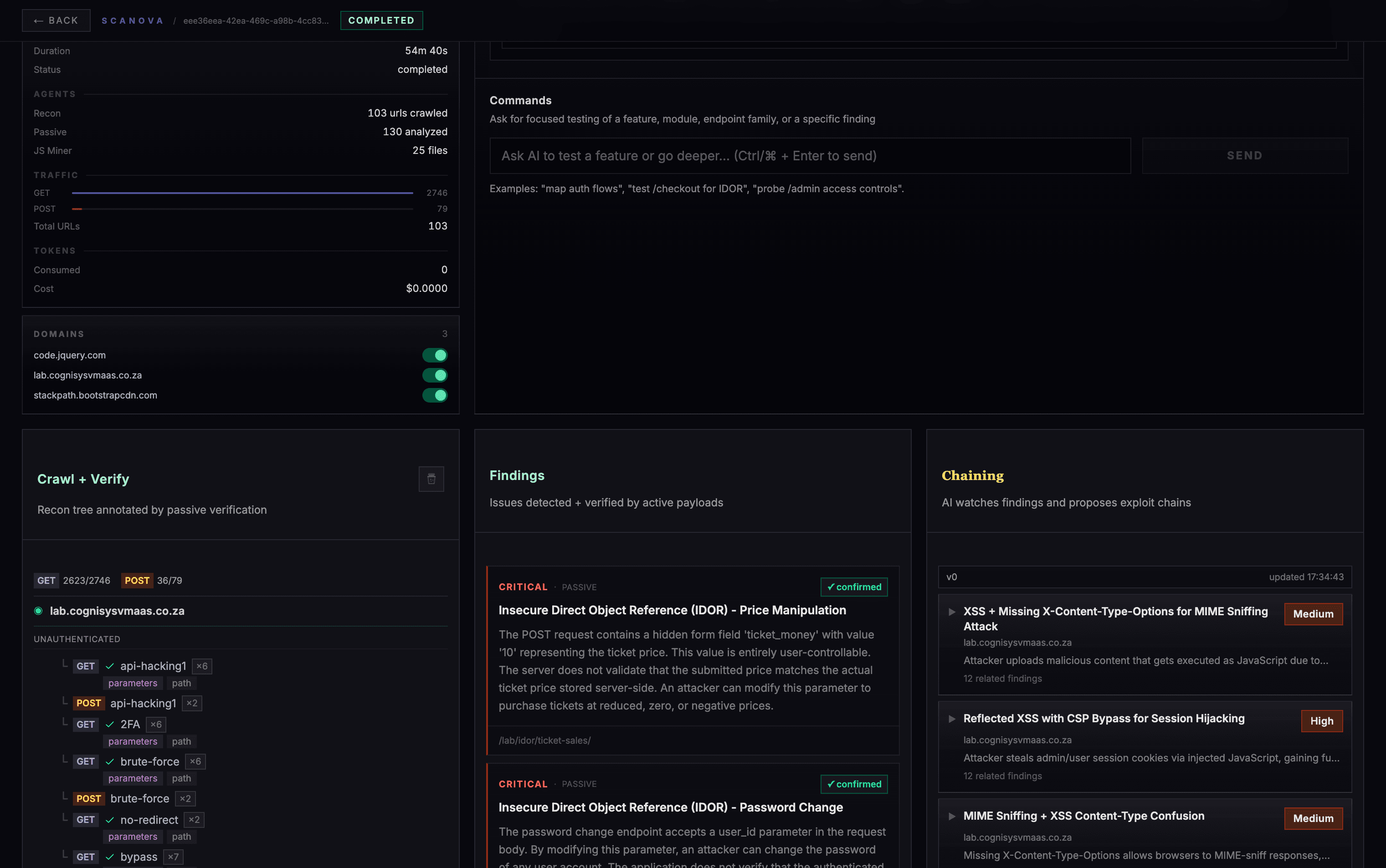
Task: Focus the Ask AI command input field
Action: (x=809, y=156)
